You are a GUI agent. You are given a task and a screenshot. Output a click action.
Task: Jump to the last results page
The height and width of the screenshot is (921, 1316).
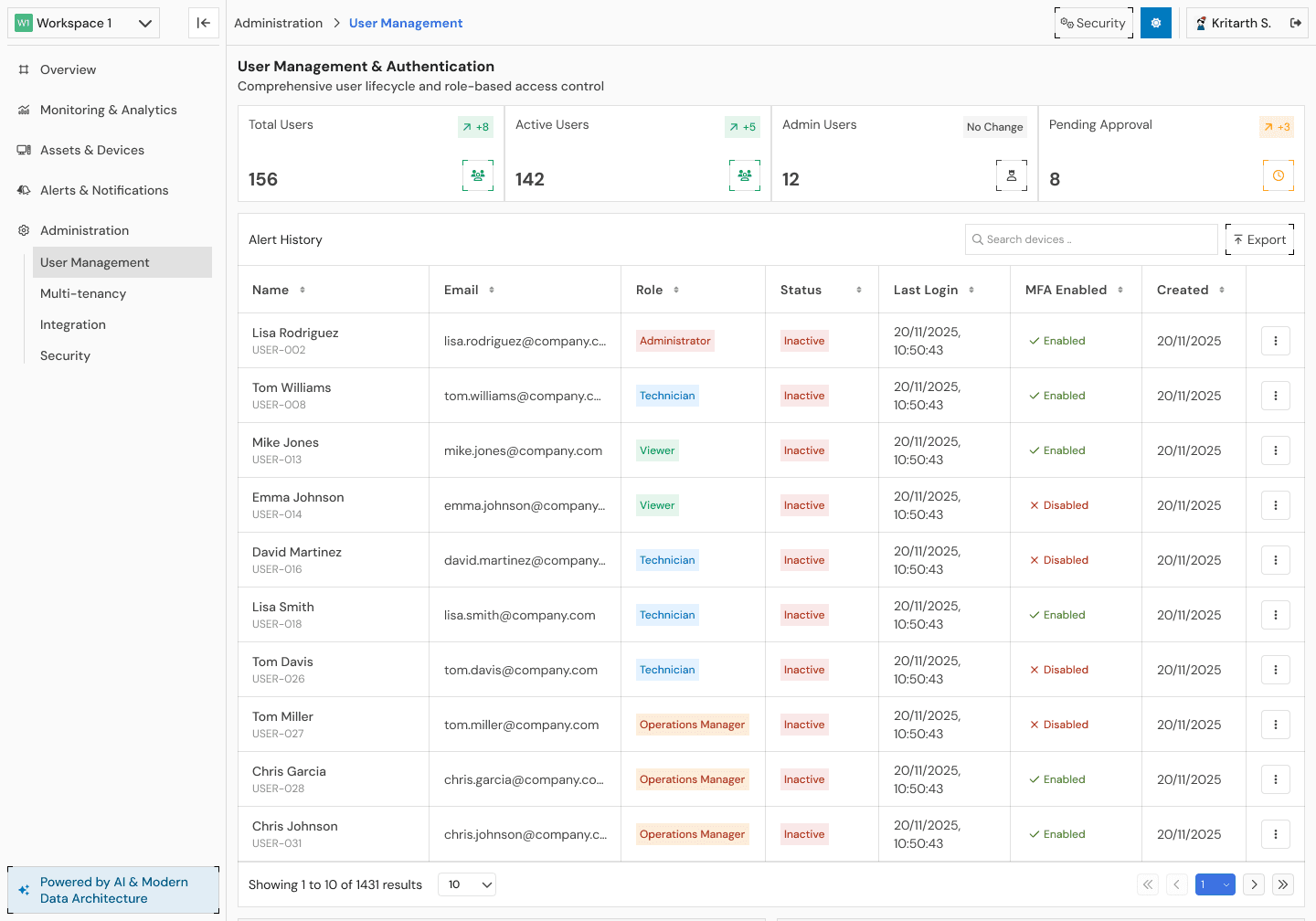pos(1283,884)
